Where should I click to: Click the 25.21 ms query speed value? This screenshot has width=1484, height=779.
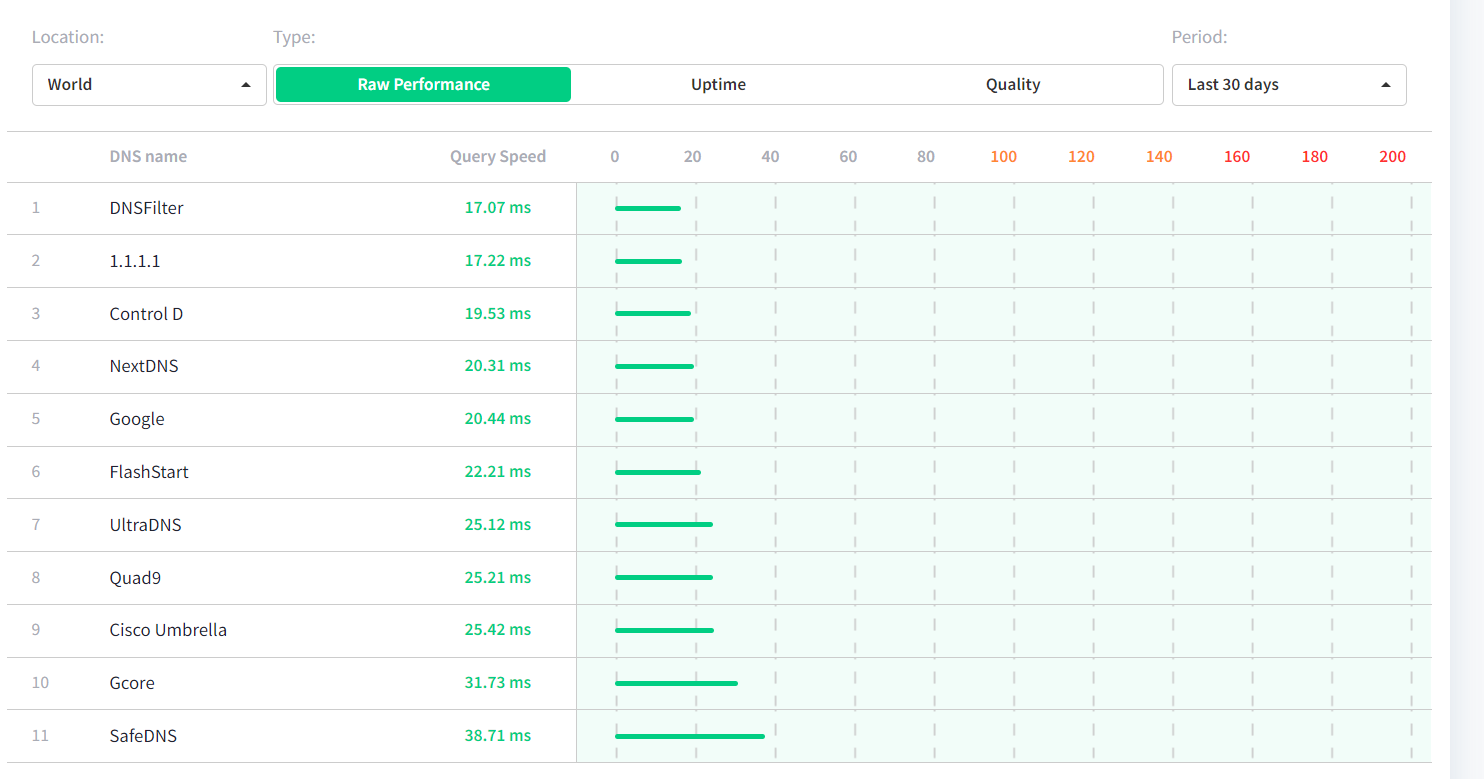click(498, 578)
